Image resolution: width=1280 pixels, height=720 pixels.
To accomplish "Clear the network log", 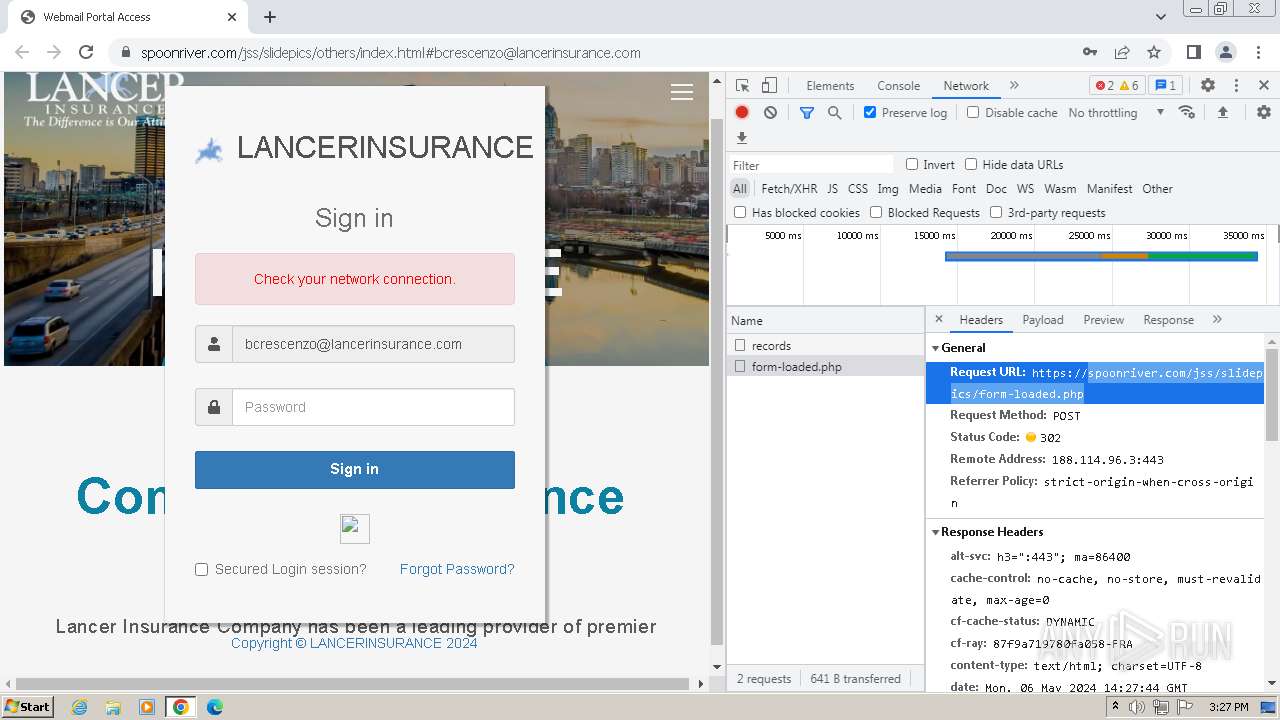I will coord(770,113).
